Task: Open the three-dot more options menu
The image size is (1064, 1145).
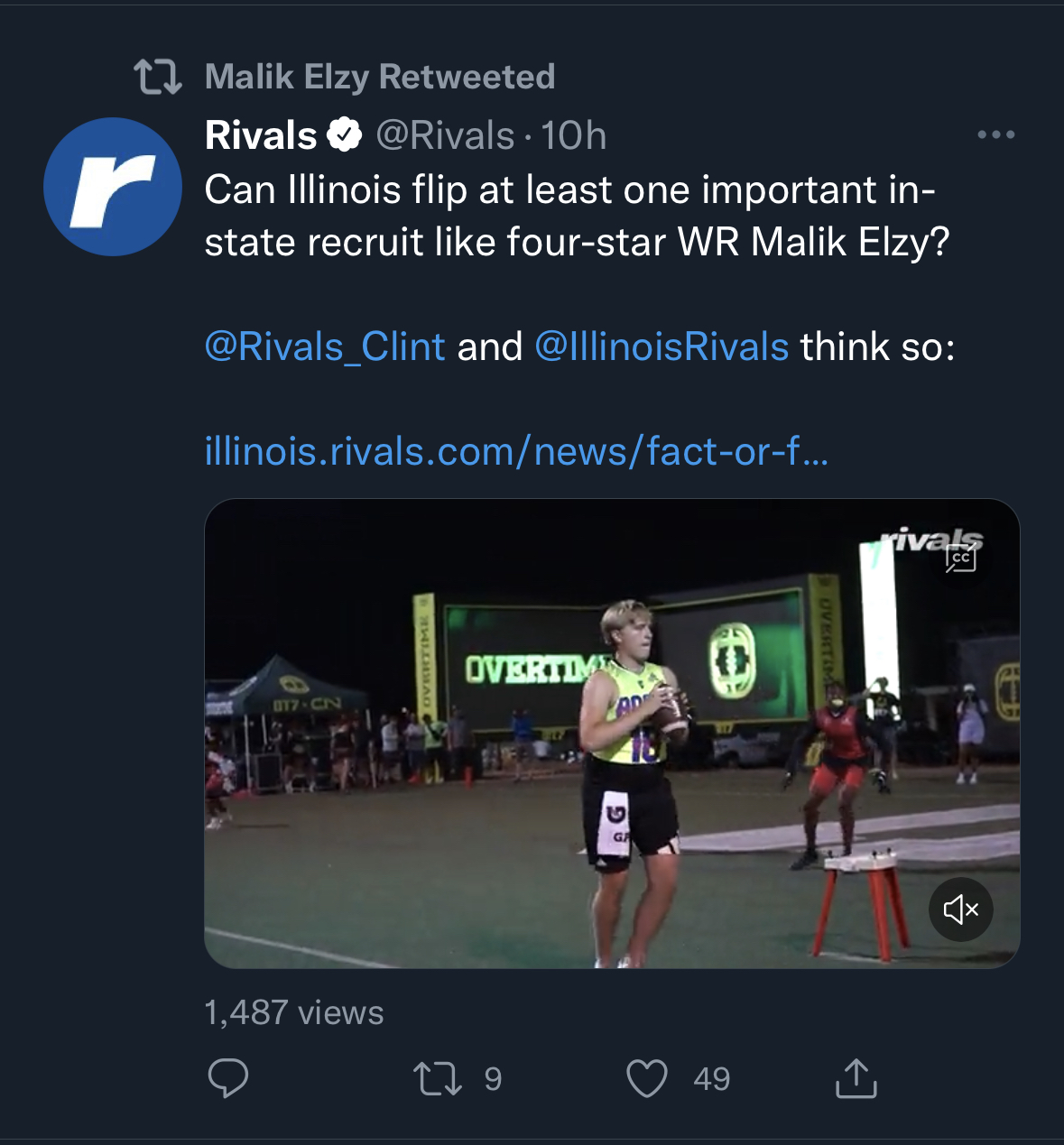Action: coord(996,135)
